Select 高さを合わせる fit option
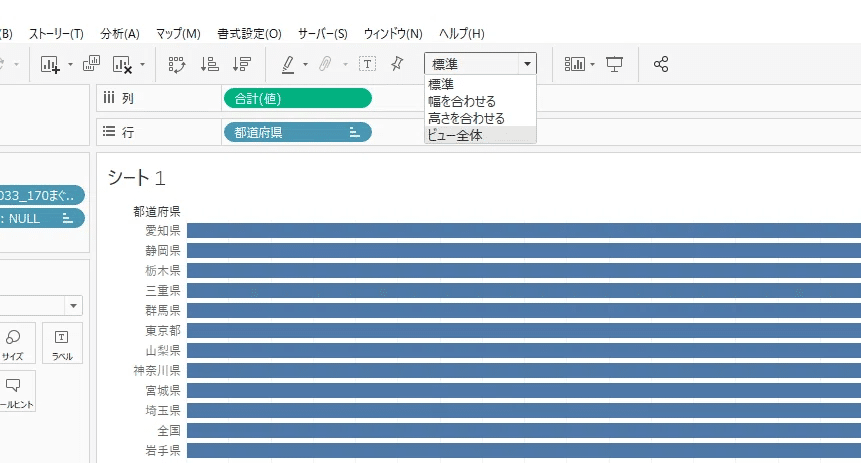 pos(466,118)
